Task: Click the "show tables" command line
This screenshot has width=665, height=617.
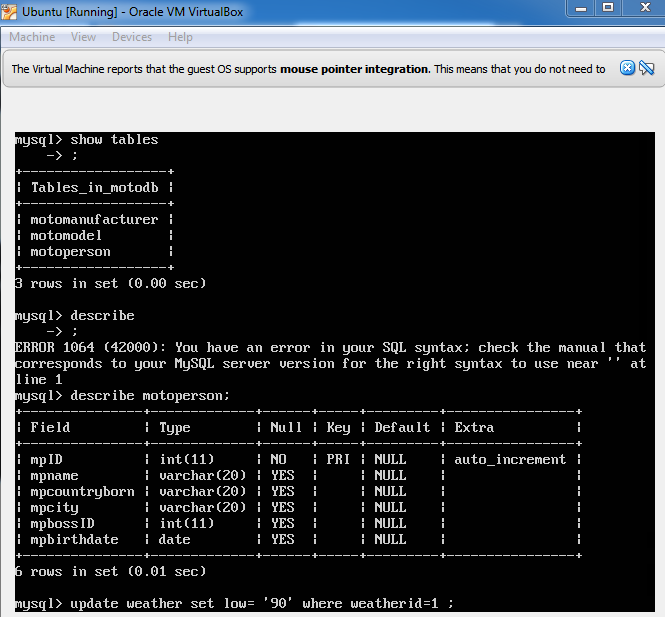Action: [x=114, y=140]
